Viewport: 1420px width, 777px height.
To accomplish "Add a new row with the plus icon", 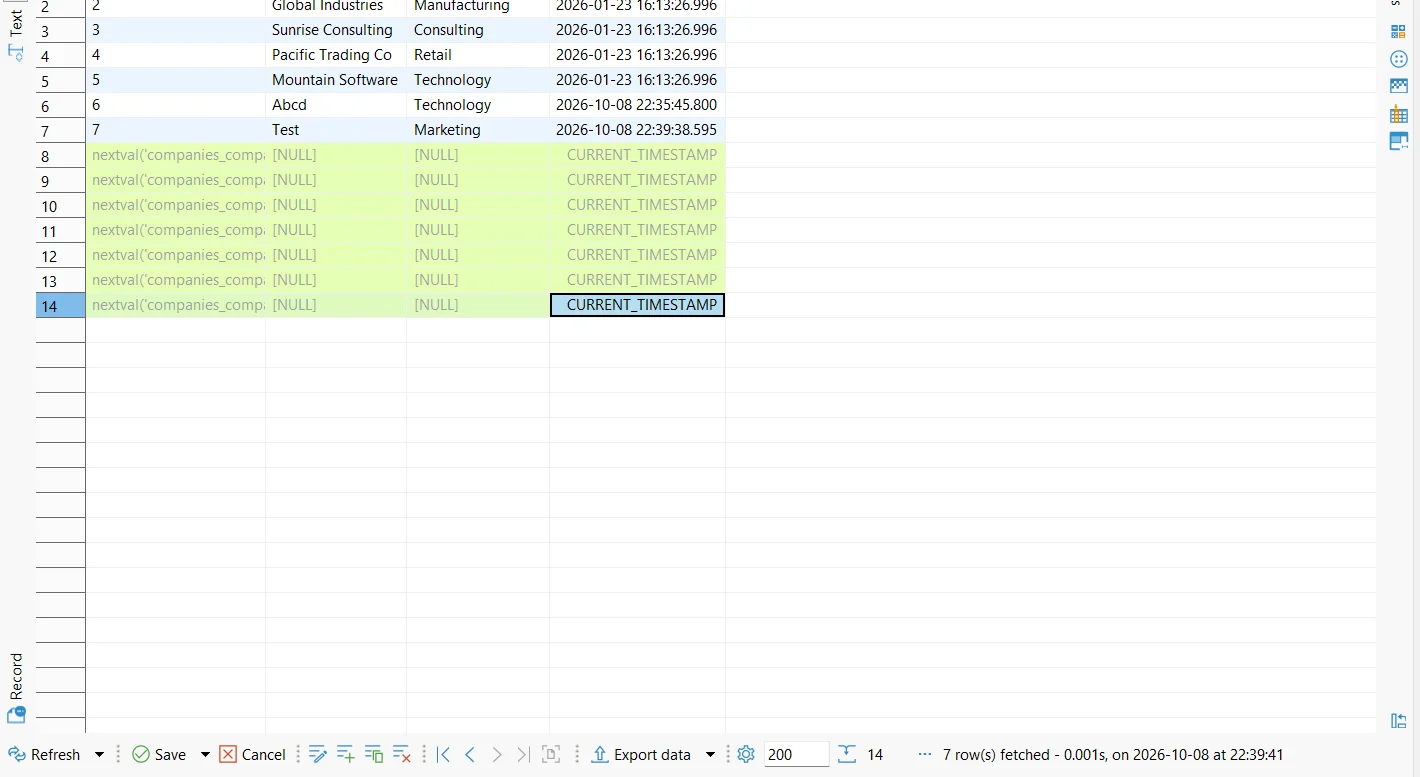I will (346, 755).
